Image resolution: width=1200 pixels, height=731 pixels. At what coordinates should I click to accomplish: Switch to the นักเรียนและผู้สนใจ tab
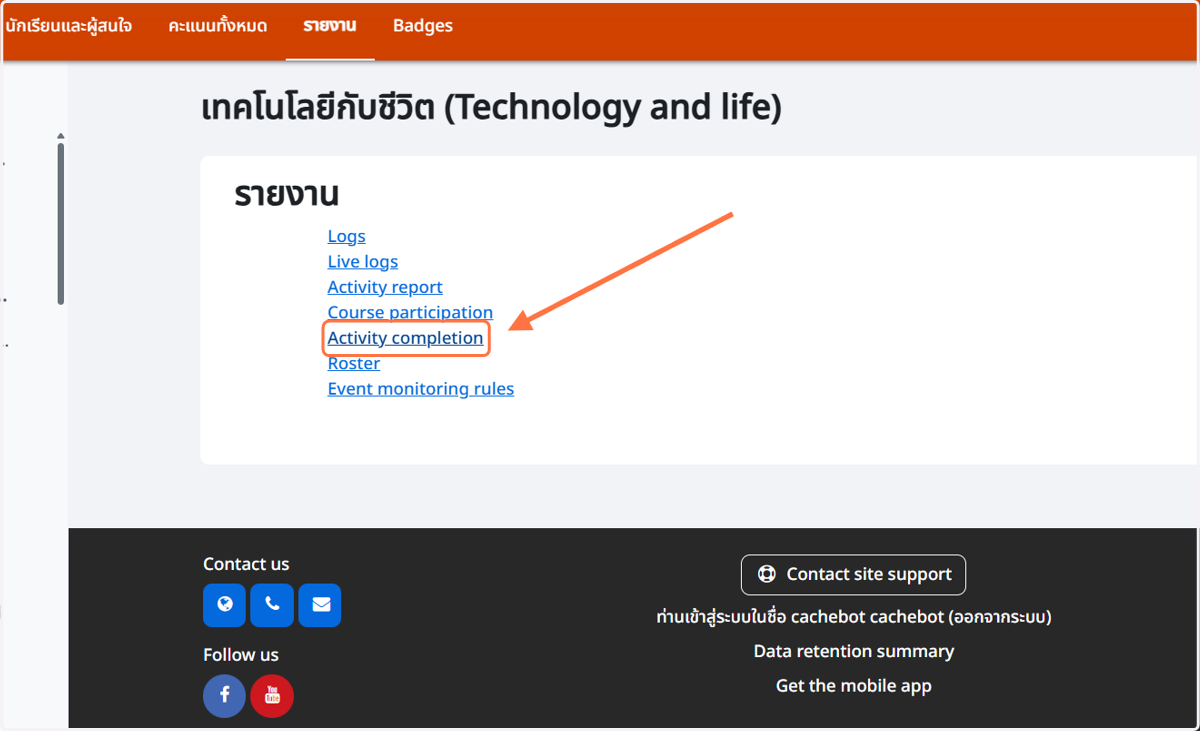coord(69,26)
